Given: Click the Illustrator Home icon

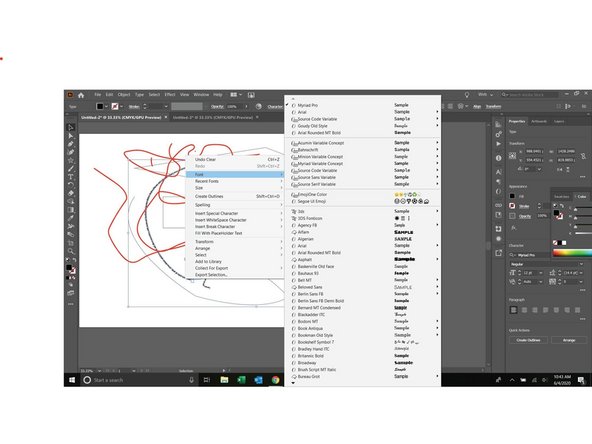Looking at the screenshot, I should (x=81, y=95).
